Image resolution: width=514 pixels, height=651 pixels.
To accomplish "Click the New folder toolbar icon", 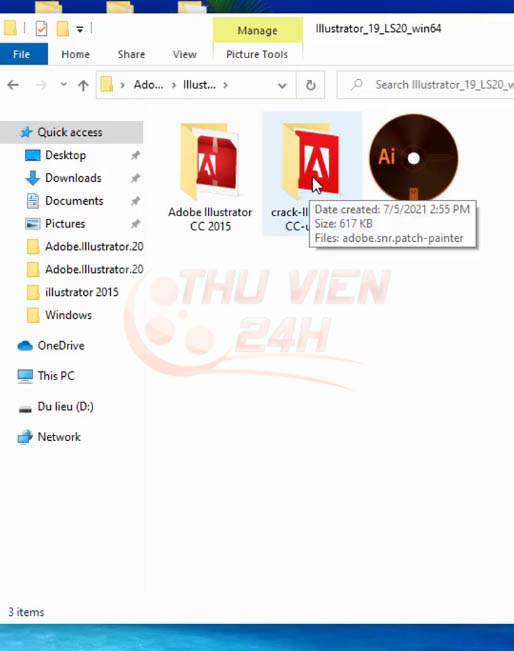I will tap(63, 29).
